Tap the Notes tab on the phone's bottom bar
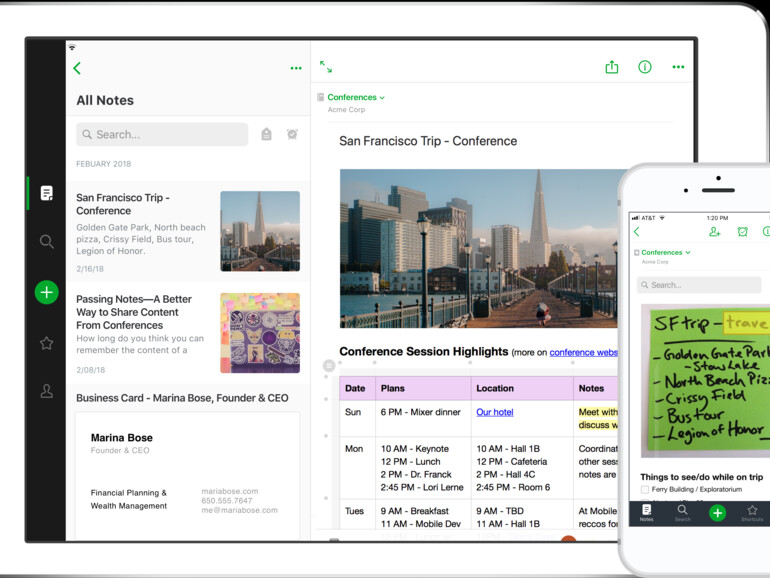The image size is (770, 578). (647, 512)
